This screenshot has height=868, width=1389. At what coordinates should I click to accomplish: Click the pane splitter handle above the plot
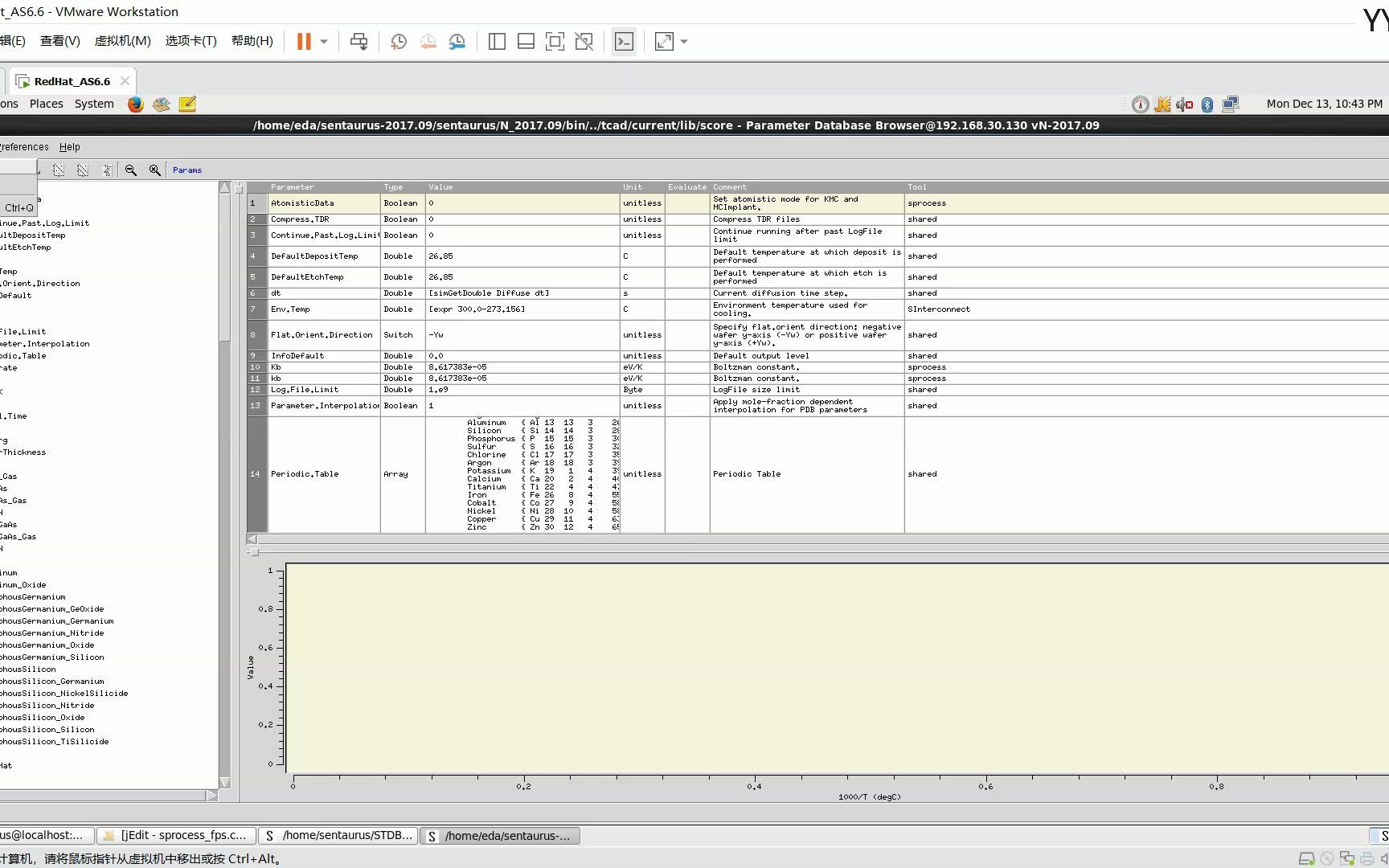pyautogui.click(x=254, y=552)
